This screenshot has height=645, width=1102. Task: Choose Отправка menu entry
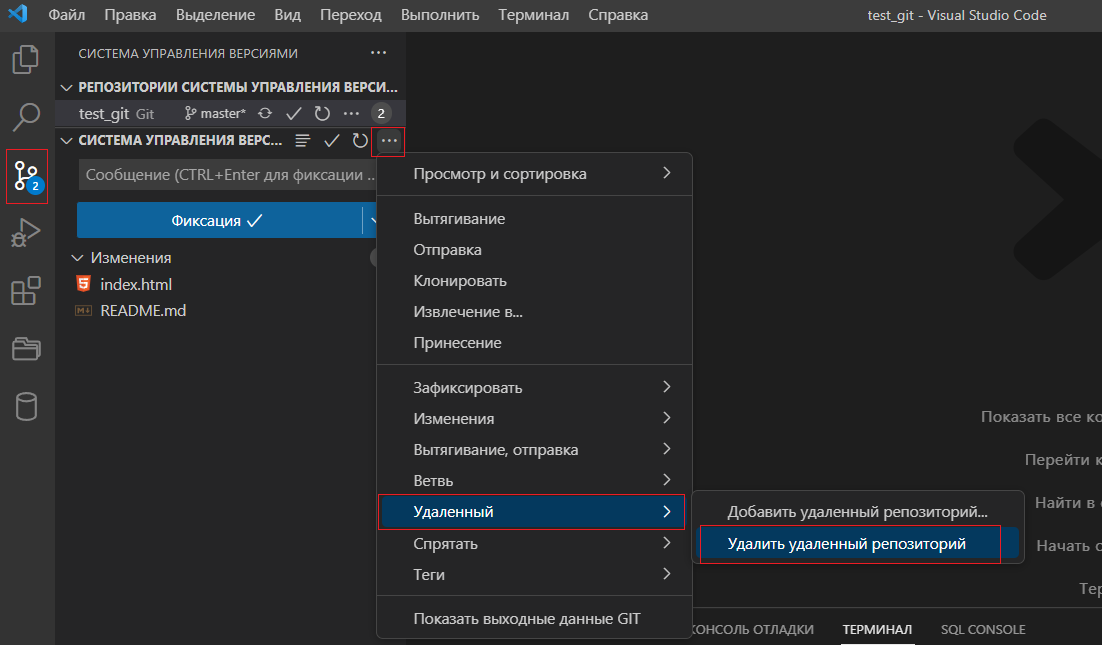[x=535, y=249]
